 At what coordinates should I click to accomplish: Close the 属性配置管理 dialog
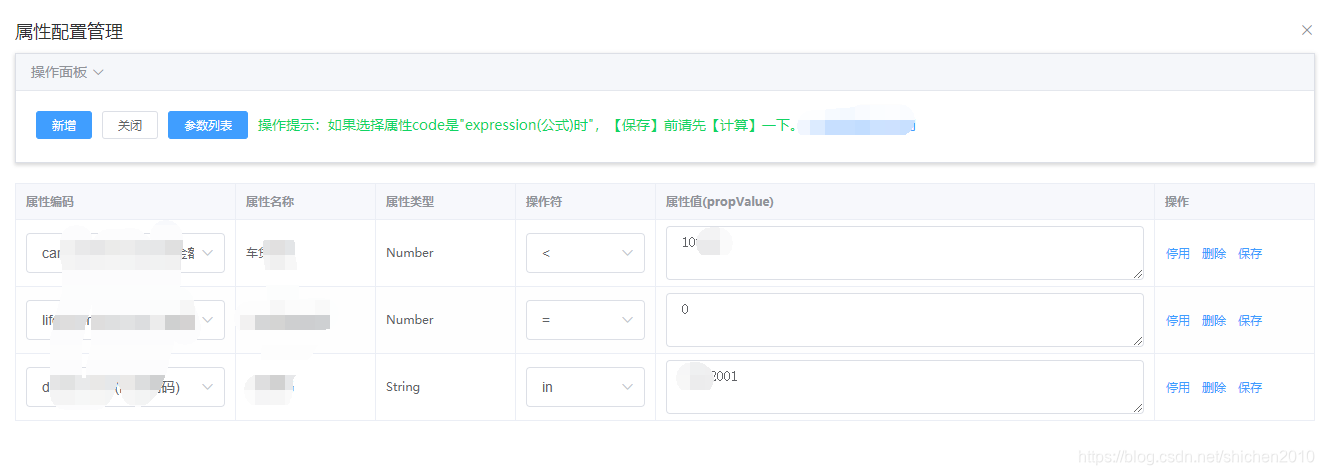click(1306, 30)
